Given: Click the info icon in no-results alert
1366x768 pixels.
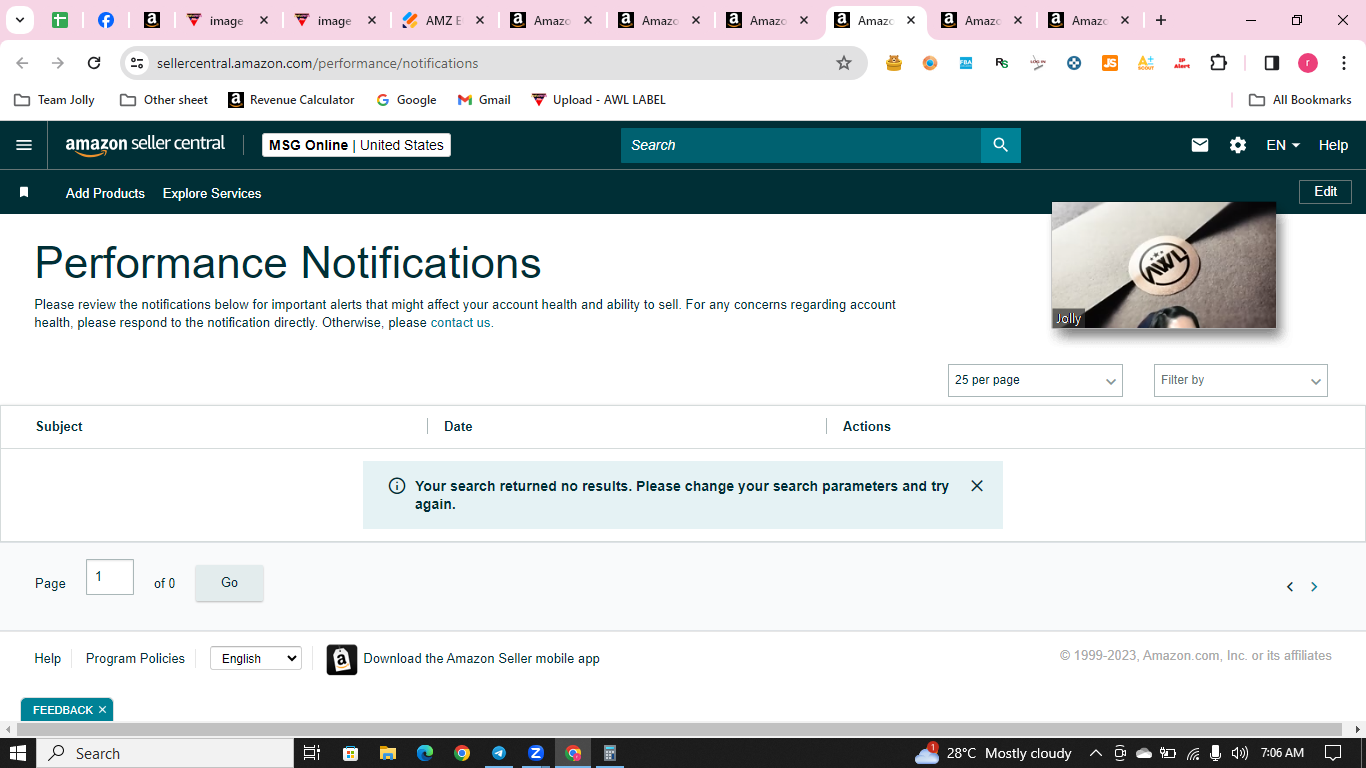Looking at the screenshot, I should 397,486.
